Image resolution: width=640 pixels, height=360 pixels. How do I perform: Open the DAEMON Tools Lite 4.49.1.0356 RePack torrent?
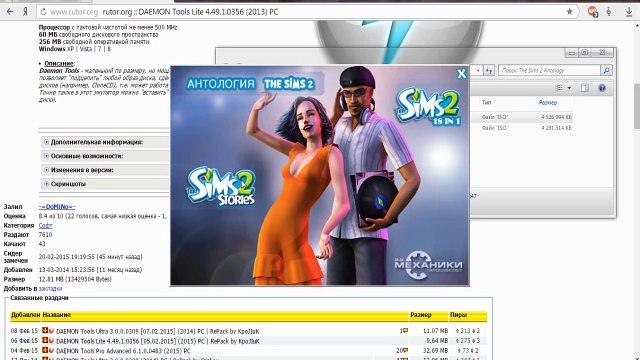tap(158, 341)
